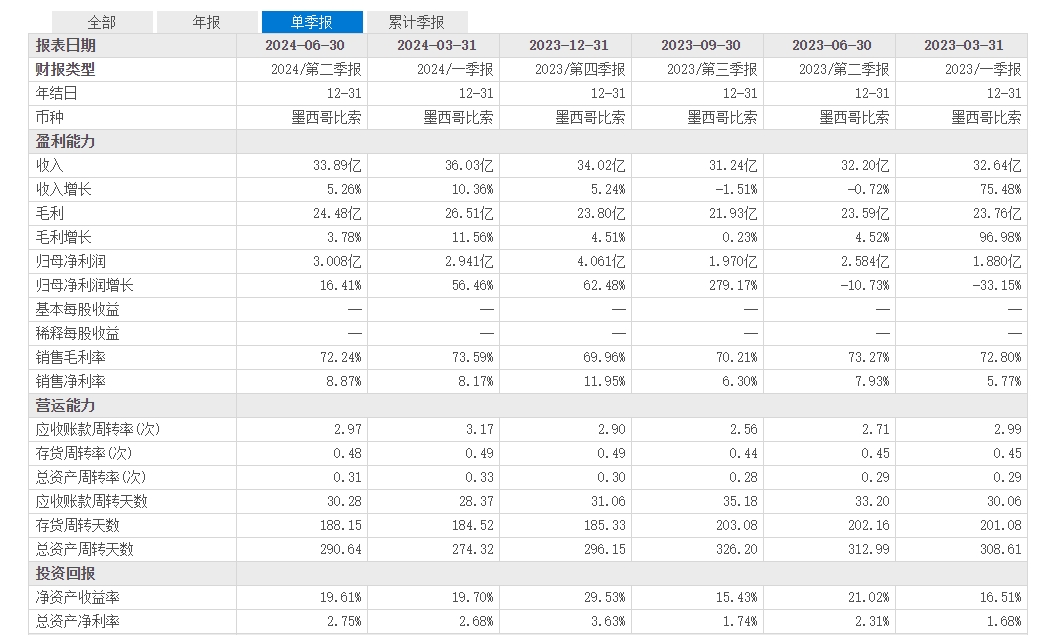Viewport: 1046px width, 635px height.
Task: Select the 总资产周转天数 row label
Action: 85,550
